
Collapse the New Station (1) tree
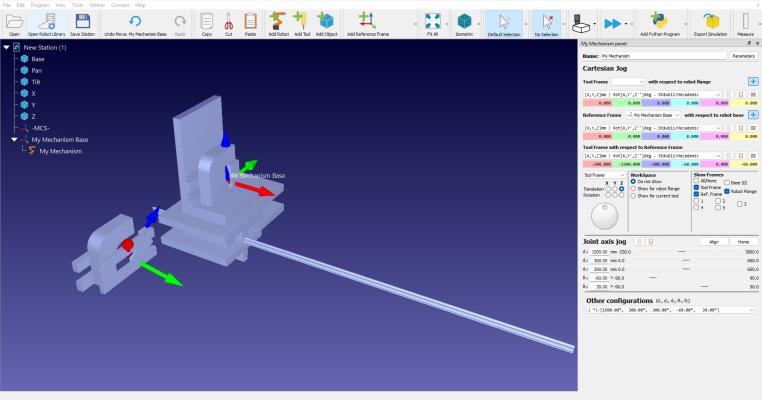coord(6,47)
